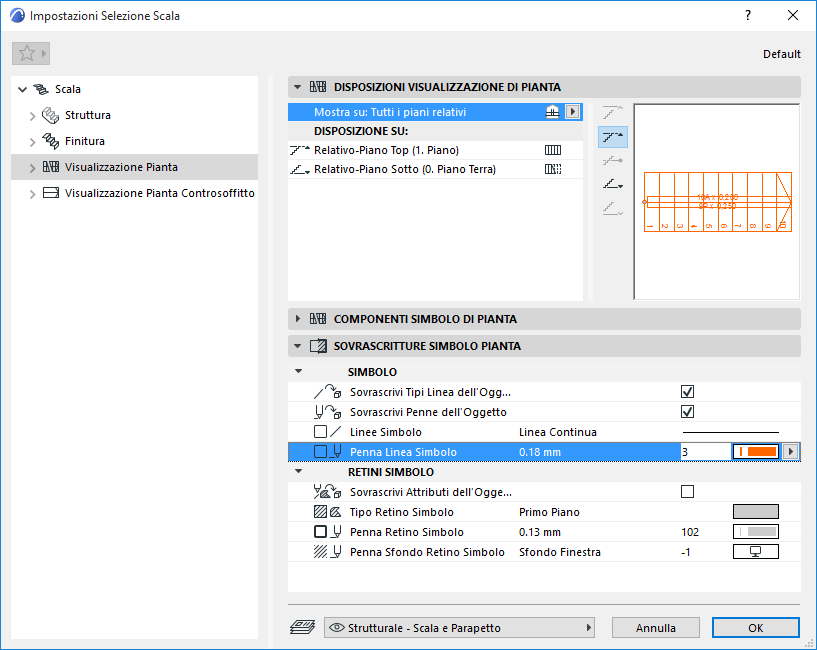
Task: Click the Scala stair icon in tree
Action: (41, 89)
